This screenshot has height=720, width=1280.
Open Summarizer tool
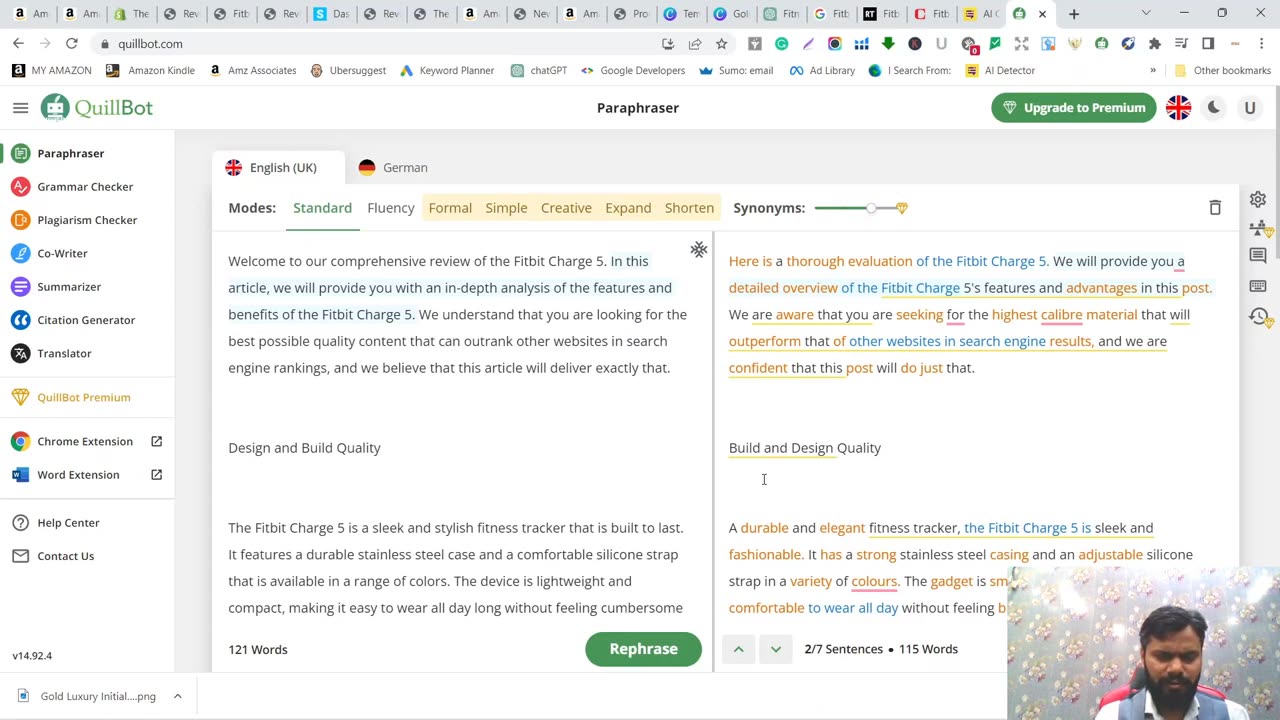coord(68,287)
